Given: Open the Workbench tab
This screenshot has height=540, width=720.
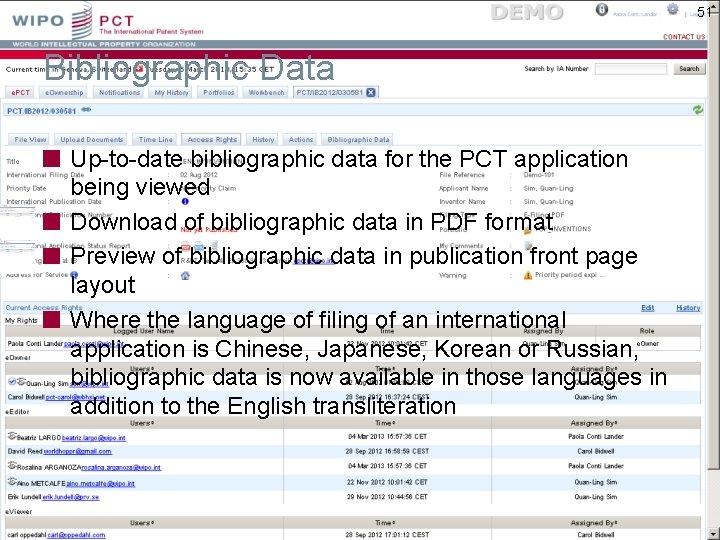Looking at the screenshot, I should tap(266, 92).
